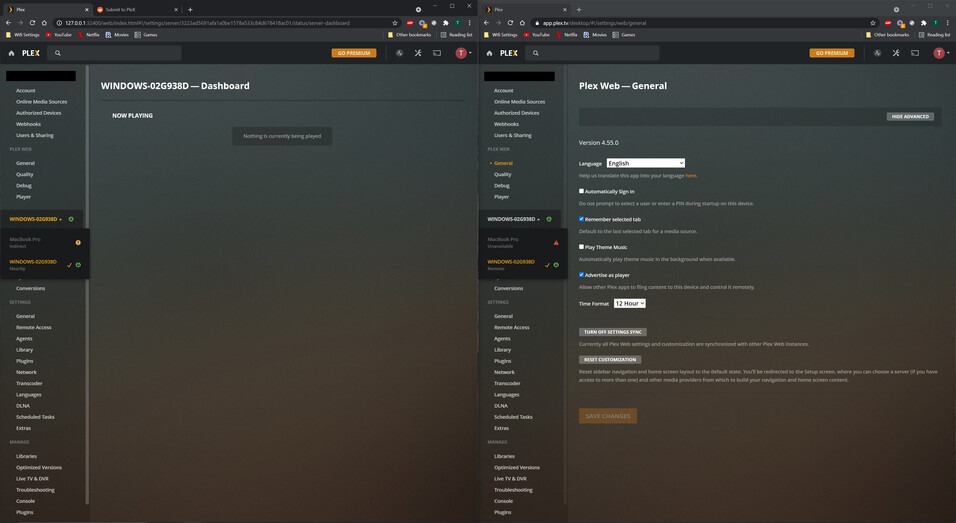
Task: Enable Automatically Sign In checkbox
Action: point(581,191)
